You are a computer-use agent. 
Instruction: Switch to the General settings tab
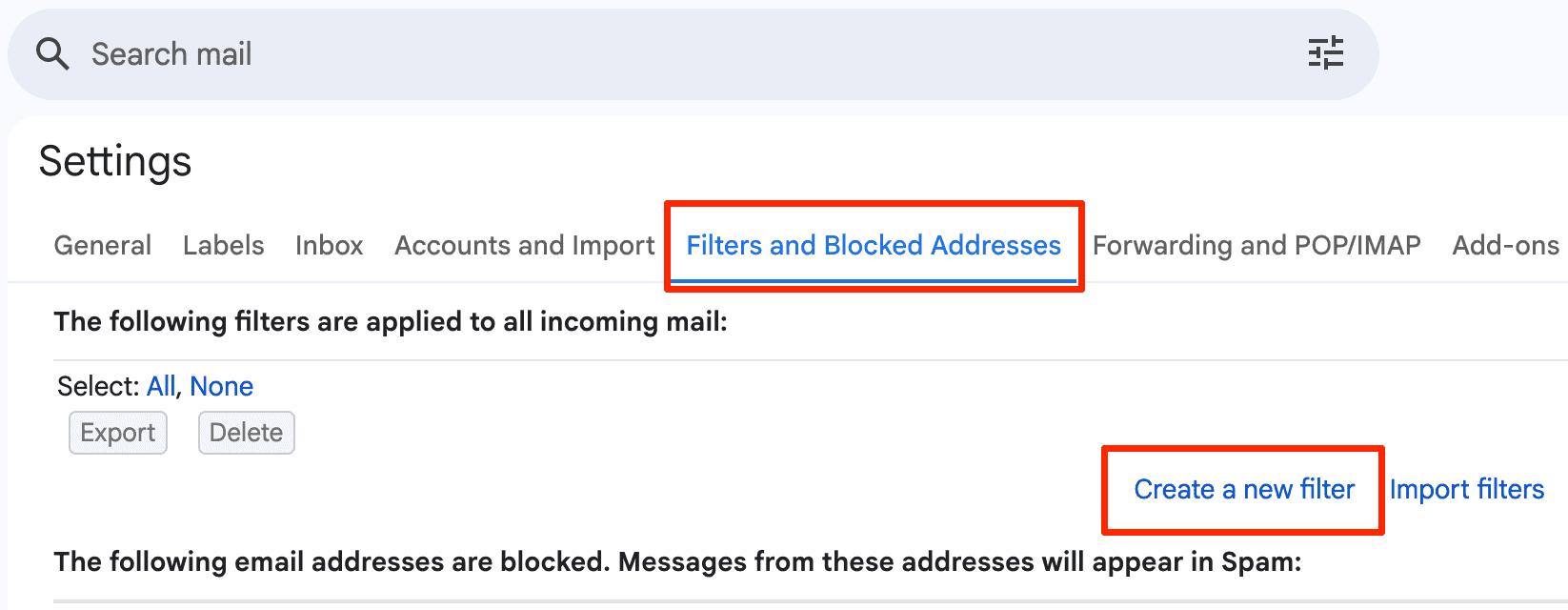[x=102, y=245]
